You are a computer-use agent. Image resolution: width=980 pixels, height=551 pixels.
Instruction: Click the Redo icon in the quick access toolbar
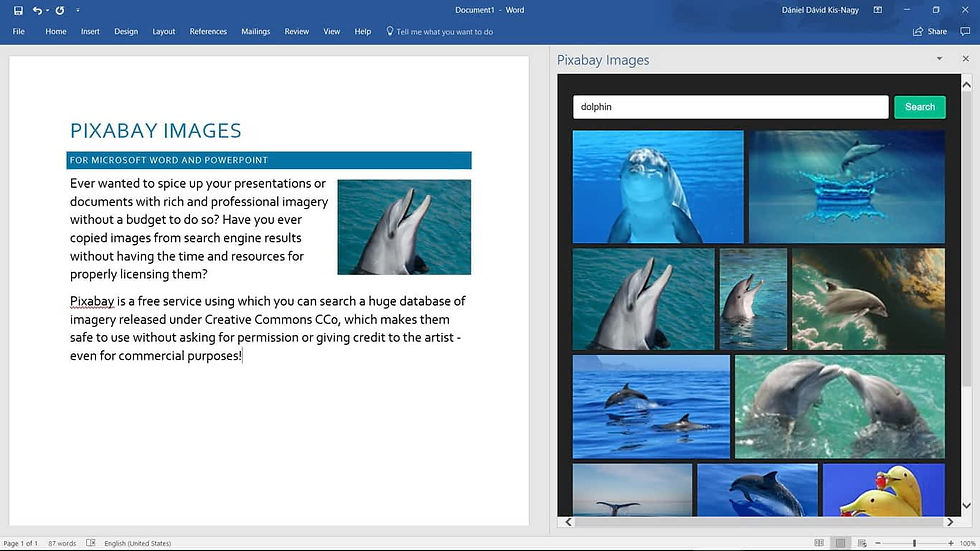tap(60, 10)
